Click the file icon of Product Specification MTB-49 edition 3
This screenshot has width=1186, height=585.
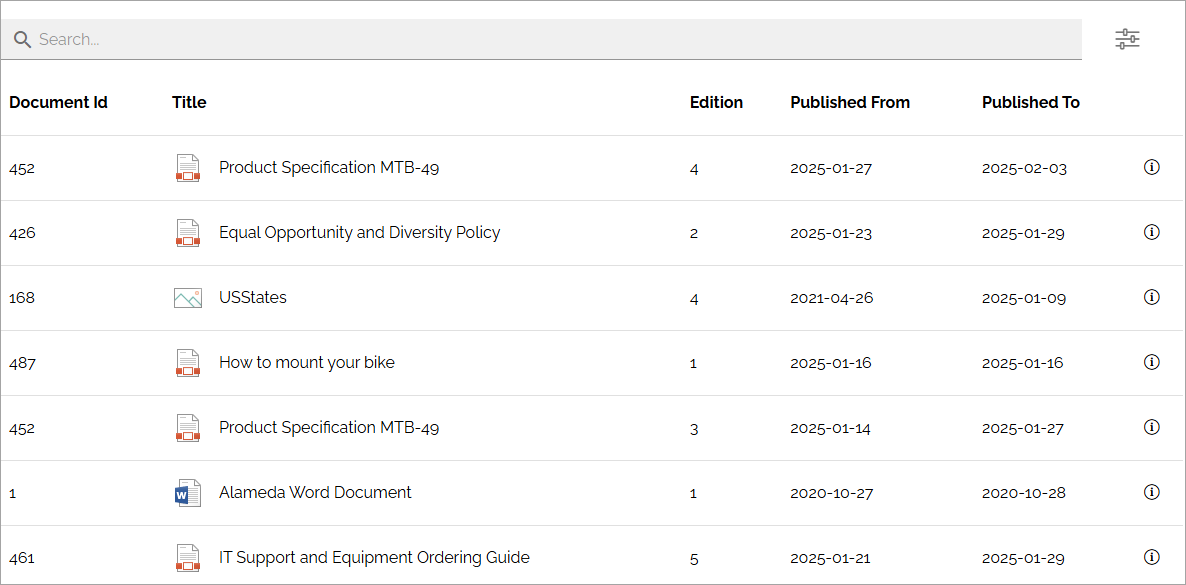tap(188, 428)
